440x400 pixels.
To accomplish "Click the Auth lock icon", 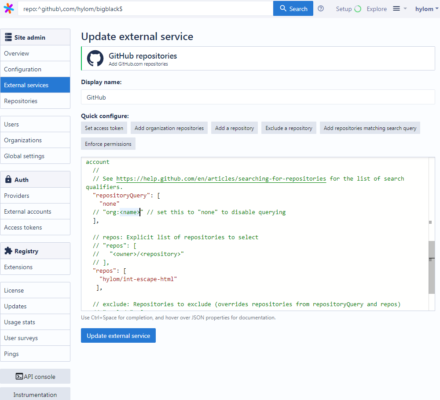I will (x=8, y=179).
